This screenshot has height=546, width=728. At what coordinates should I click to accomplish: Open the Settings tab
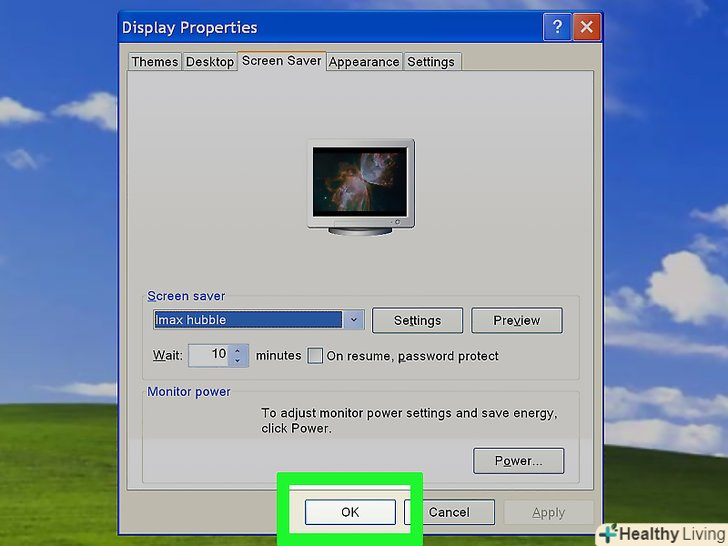pyautogui.click(x=431, y=62)
